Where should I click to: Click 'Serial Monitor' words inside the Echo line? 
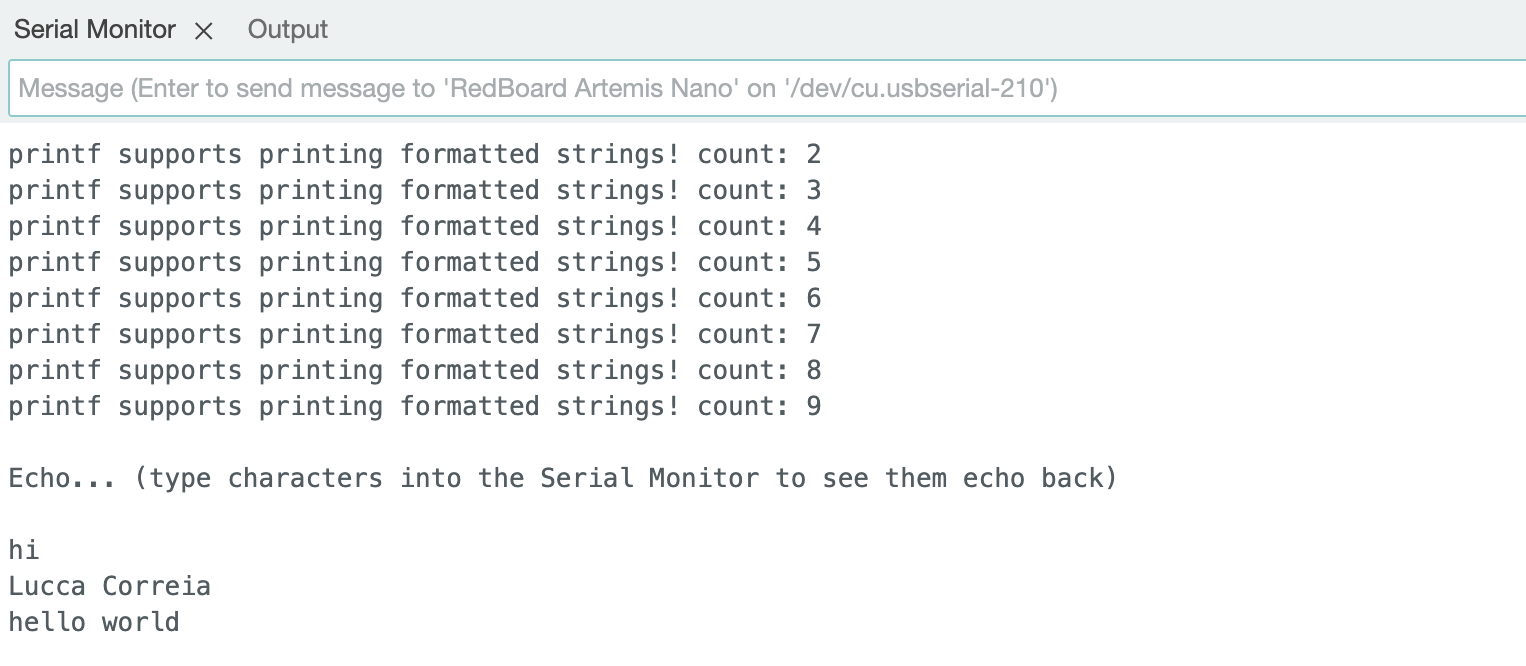[650, 479]
